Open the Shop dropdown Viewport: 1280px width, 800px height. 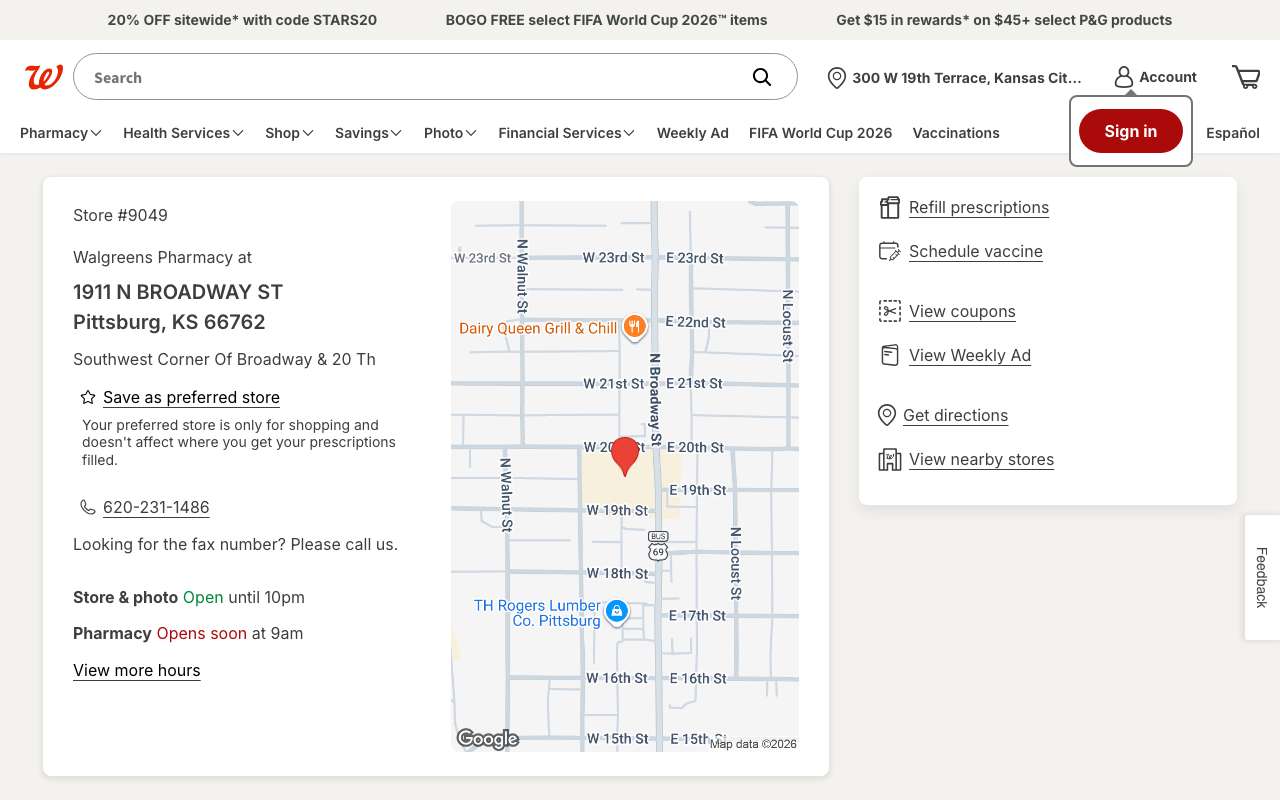290,133
